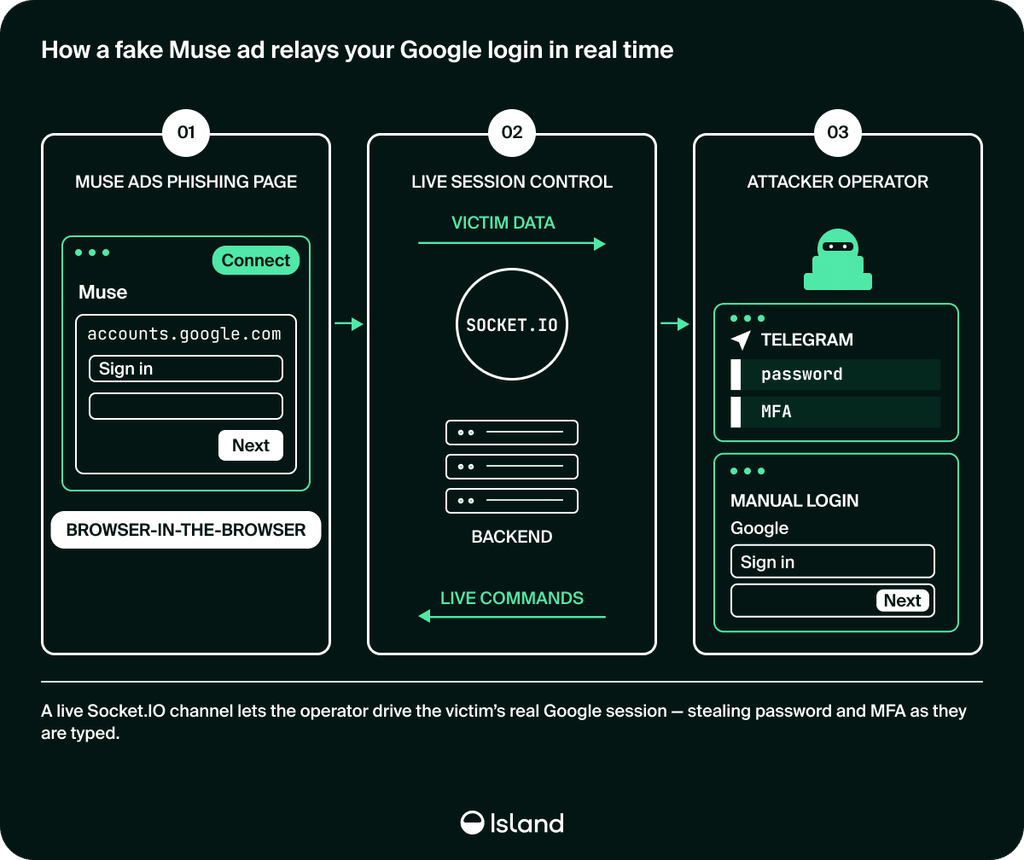This screenshot has width=1024, height=860.
Task: Click the BACKEND label
Action: [511, 537]
